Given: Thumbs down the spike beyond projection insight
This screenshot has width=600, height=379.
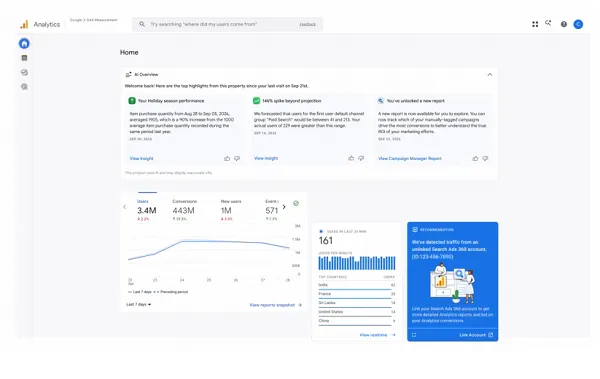Looking at the screenshot, I should pos(361,158).
